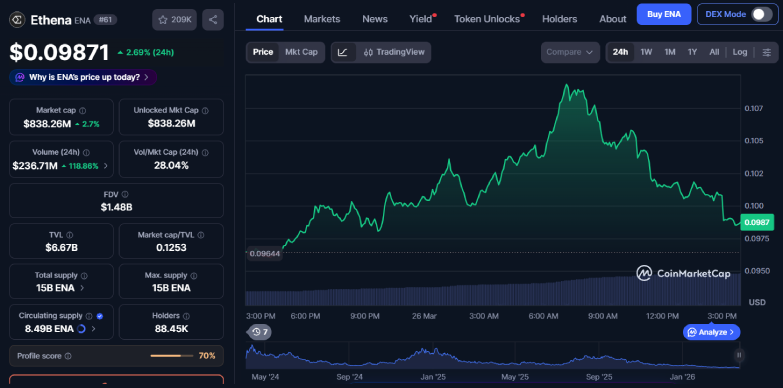Click the 0.1253 Market cap/TVL value
The width and height of the screenshot is (783, 388).
(171, 247)
